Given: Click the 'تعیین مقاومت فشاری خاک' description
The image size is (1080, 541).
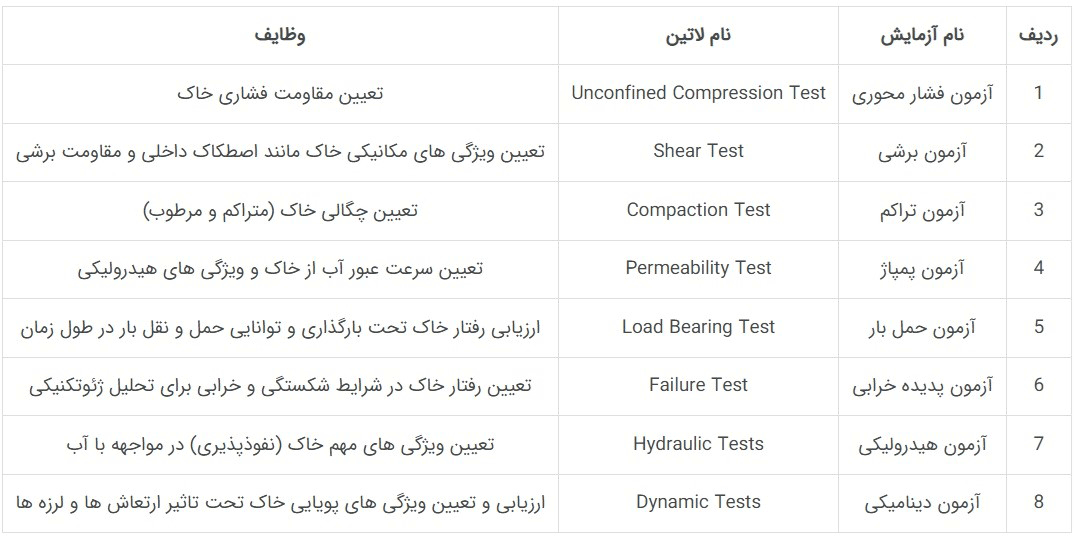Looking at the screenshot, I should tap(280, 93).
